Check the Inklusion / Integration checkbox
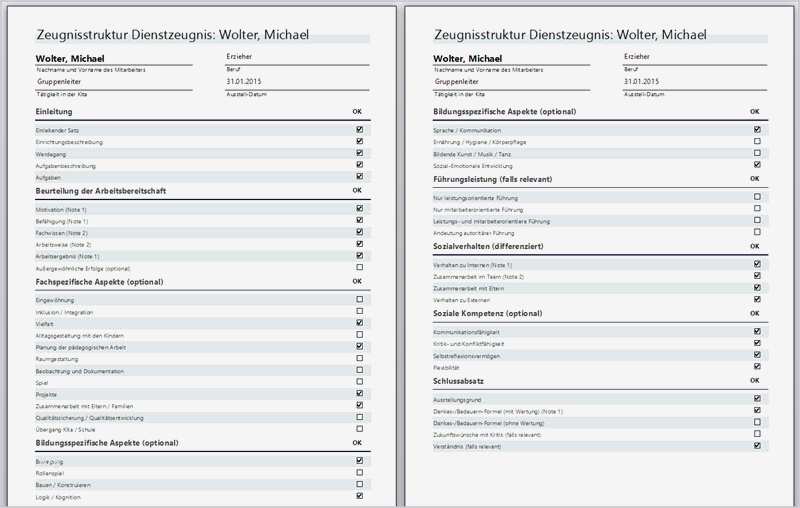The image size is (800, 508). 360,311
